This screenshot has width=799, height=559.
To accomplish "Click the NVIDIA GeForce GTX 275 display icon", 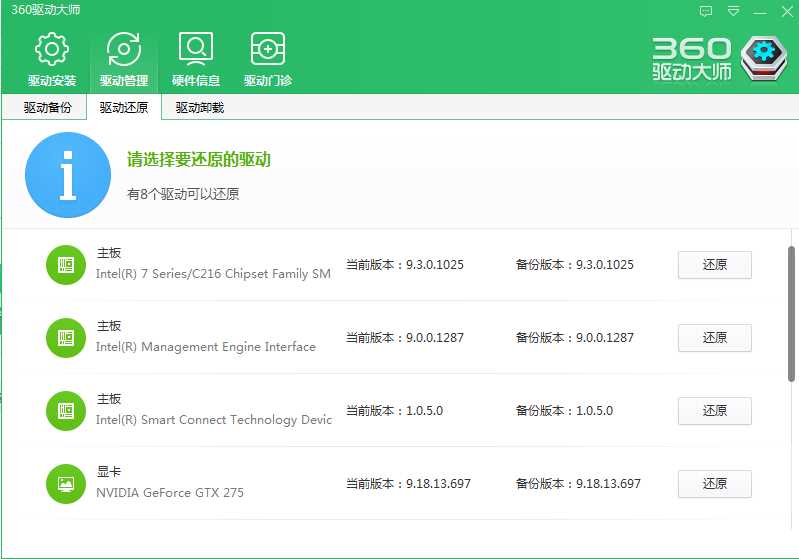I will pos(66,484).
